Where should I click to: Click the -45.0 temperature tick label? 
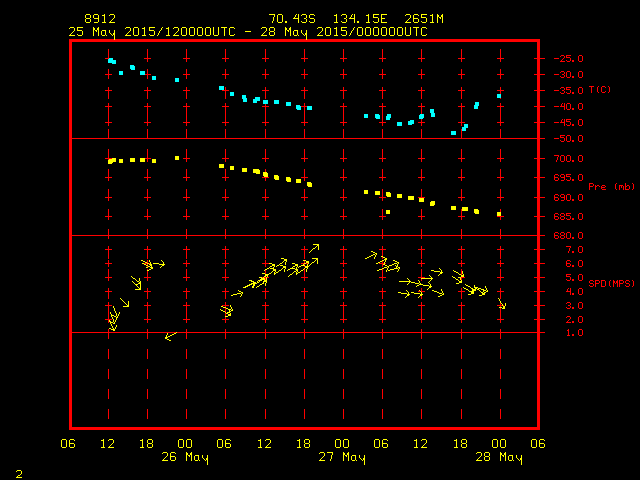(569, 122)
